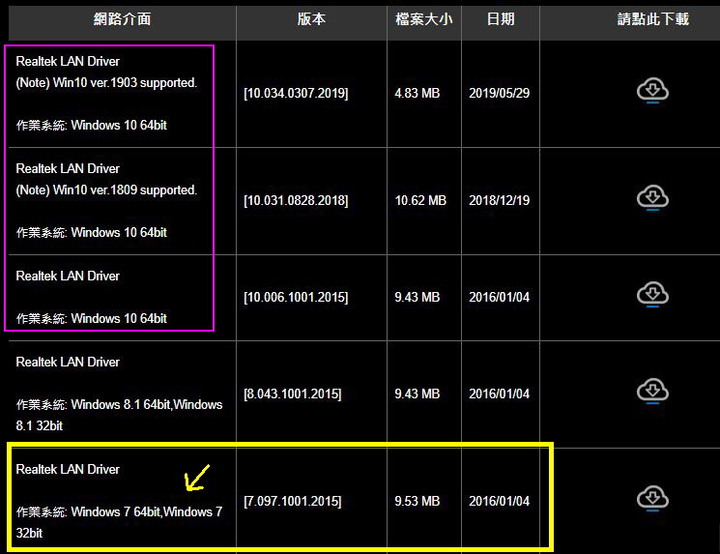Click version text [10.031.0828.2018]

point(296,201)
